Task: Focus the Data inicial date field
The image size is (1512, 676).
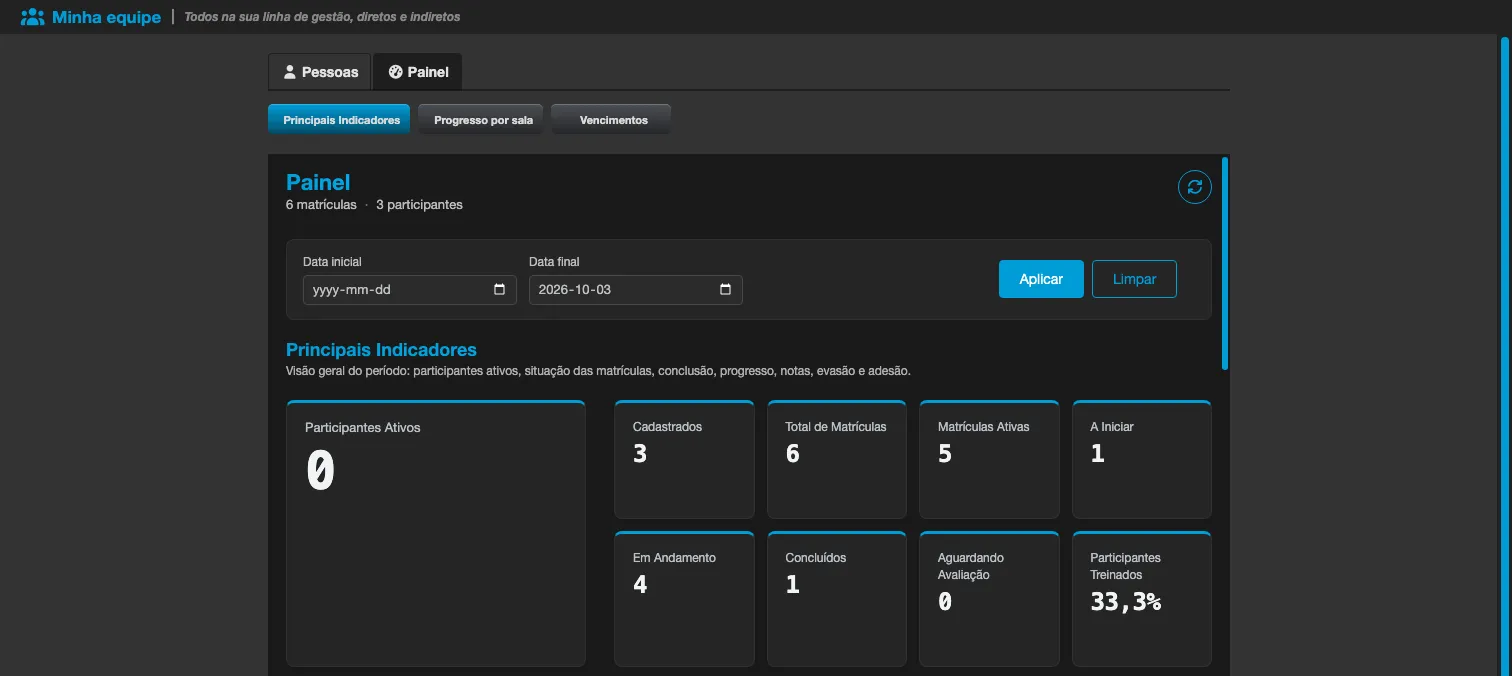Action: click(x=410, y=290)
